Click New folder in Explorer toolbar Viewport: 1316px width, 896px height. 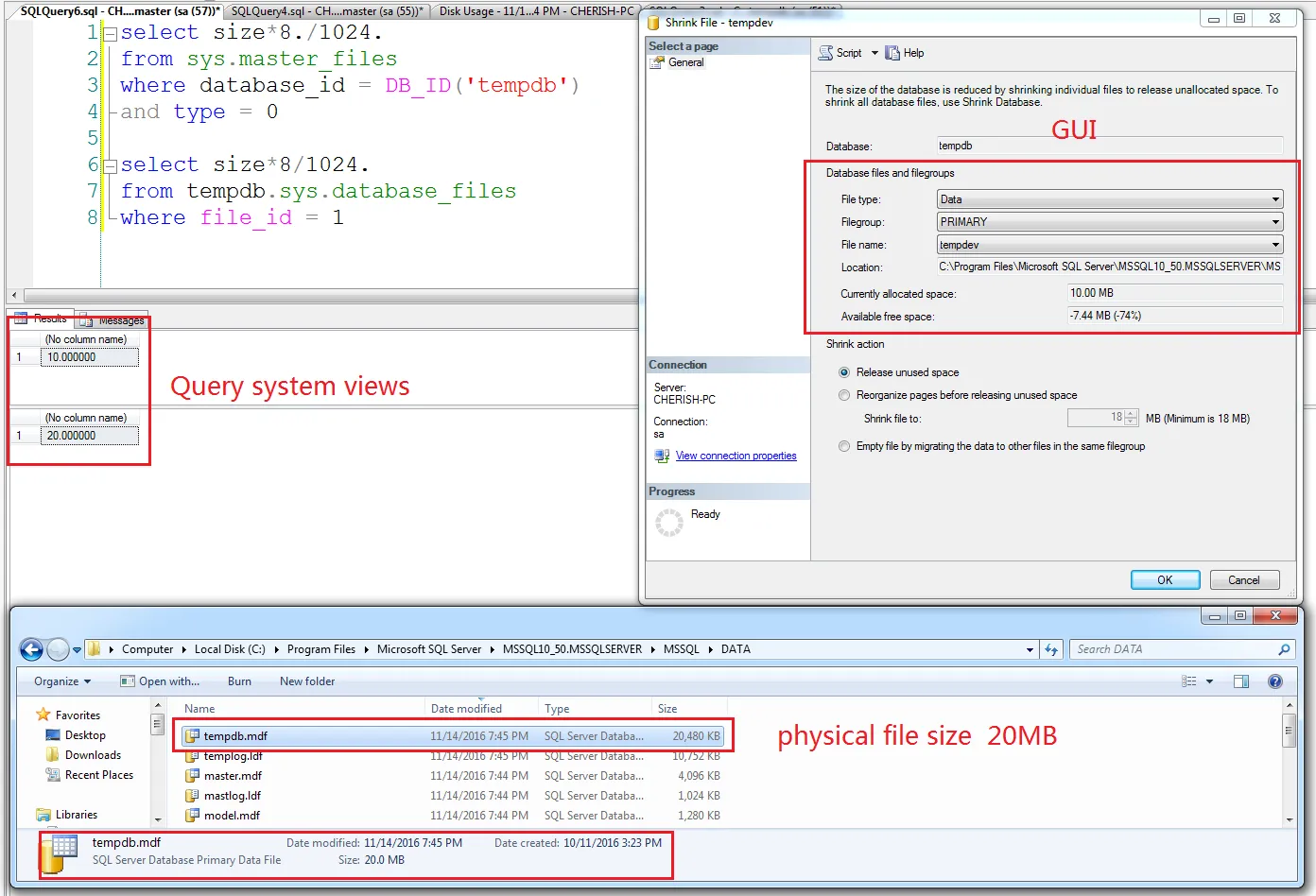(x=307, y=681)
